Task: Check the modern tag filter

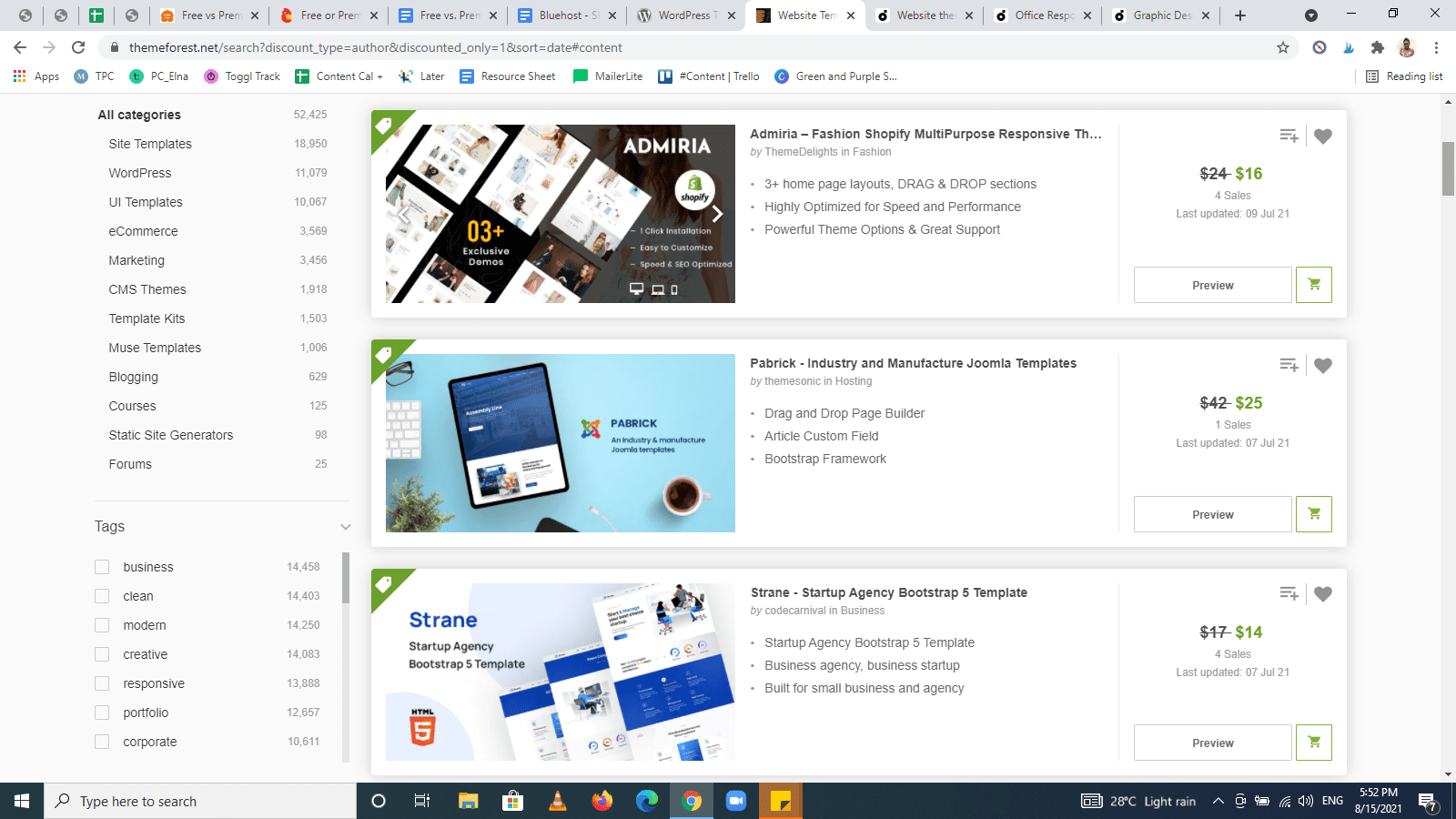Action: tap(102, 625)
